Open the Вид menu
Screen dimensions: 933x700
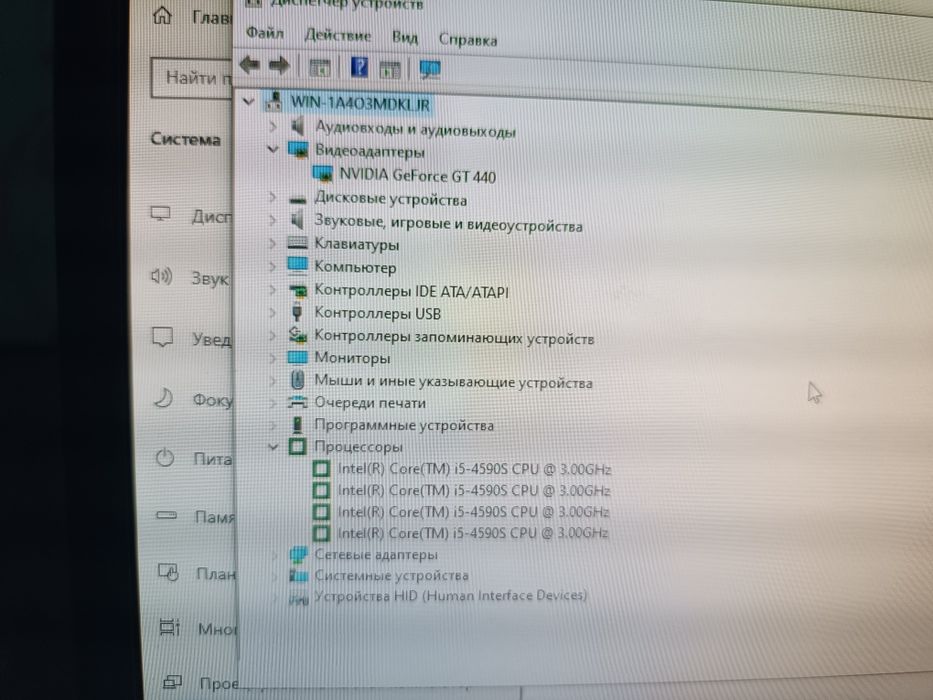click(405, 38)
